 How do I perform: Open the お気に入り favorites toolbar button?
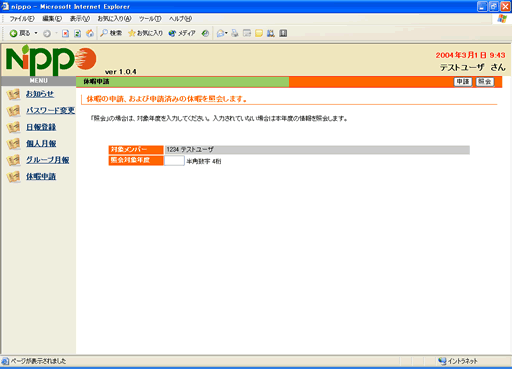(145, 33)
